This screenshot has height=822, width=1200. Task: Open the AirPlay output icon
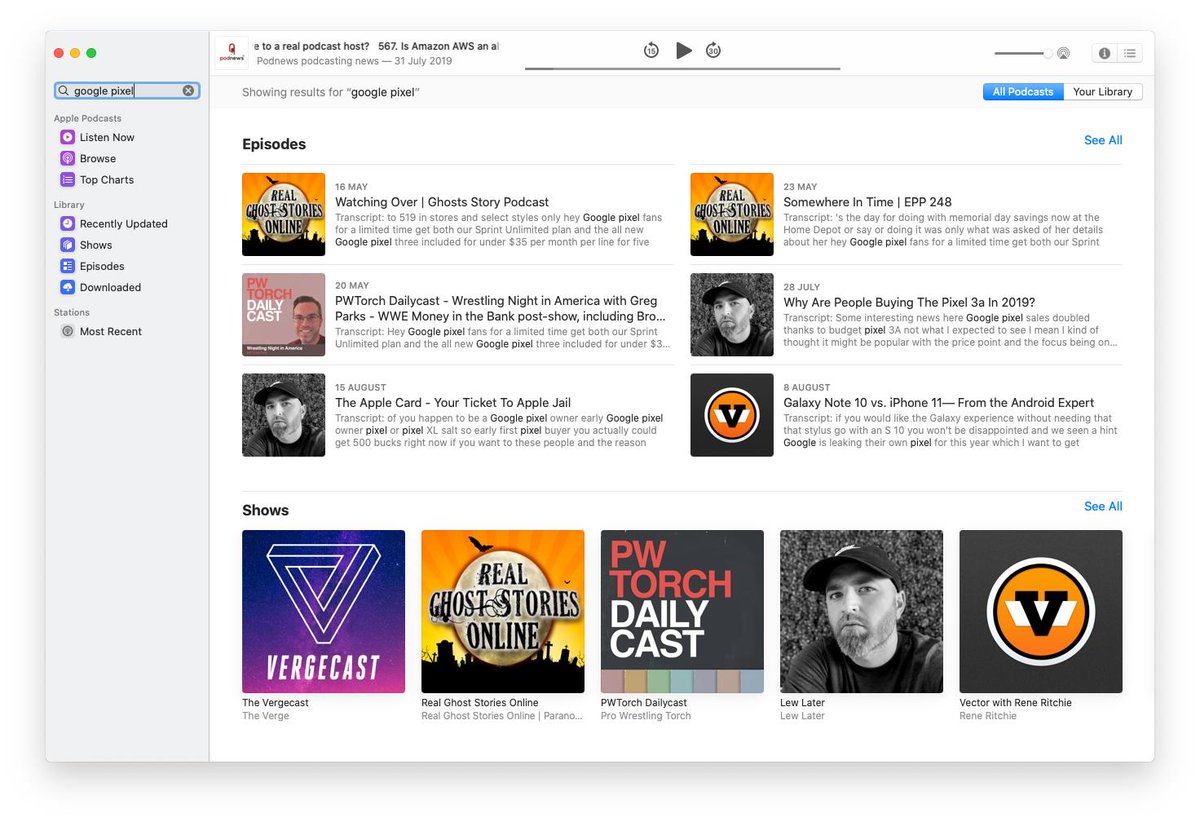pyautogui.click(x=1063, y=54)
